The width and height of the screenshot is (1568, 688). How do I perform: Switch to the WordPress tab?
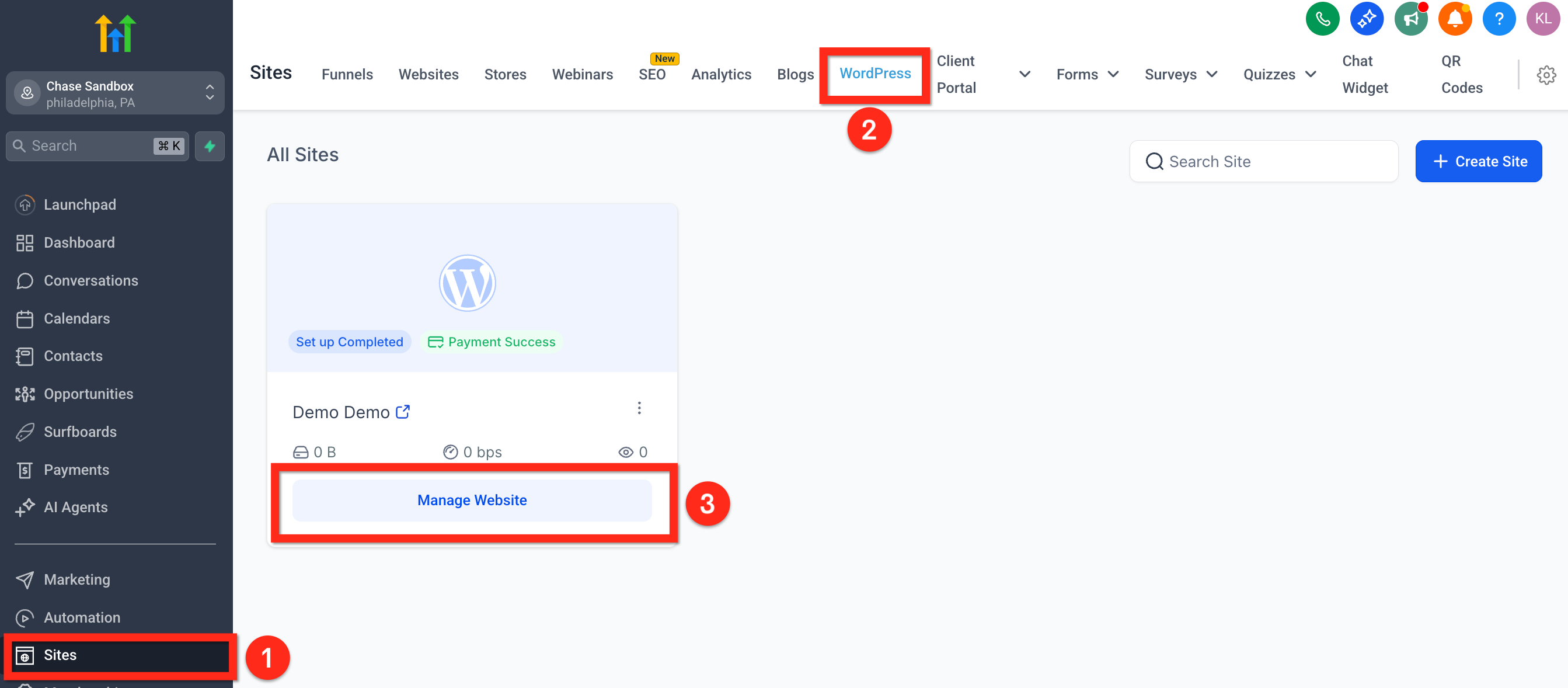tap(874, 74)
